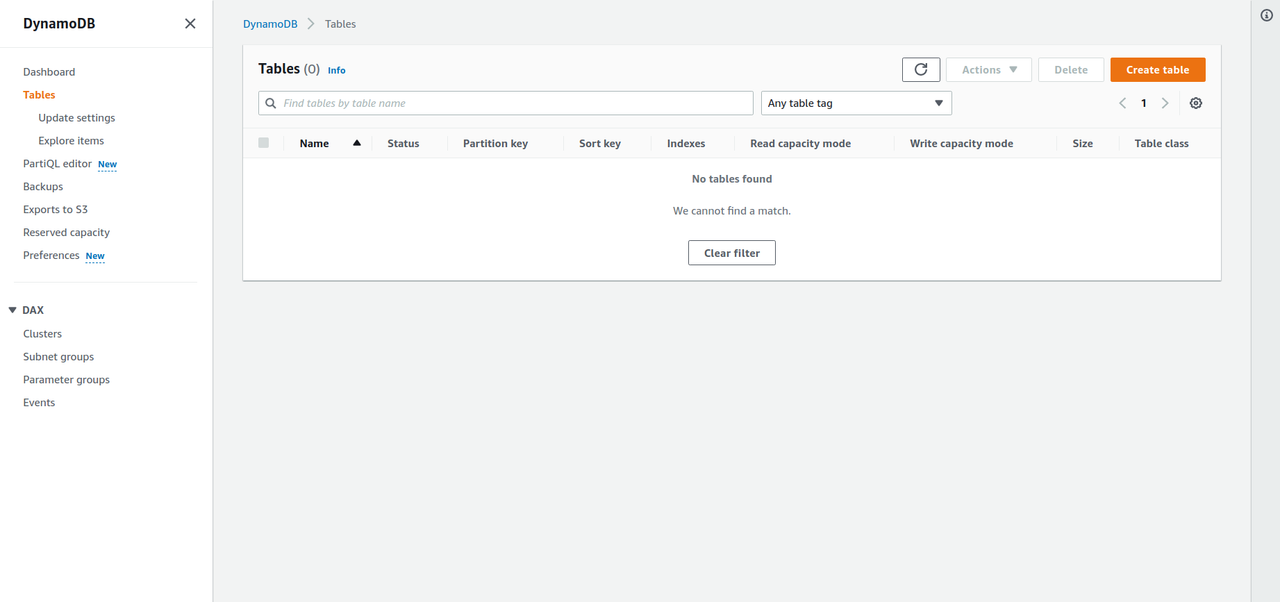Viewport: 1280px width, 602px height.
Task: Open DAX Parameter groups page
Action: (66, 380)
